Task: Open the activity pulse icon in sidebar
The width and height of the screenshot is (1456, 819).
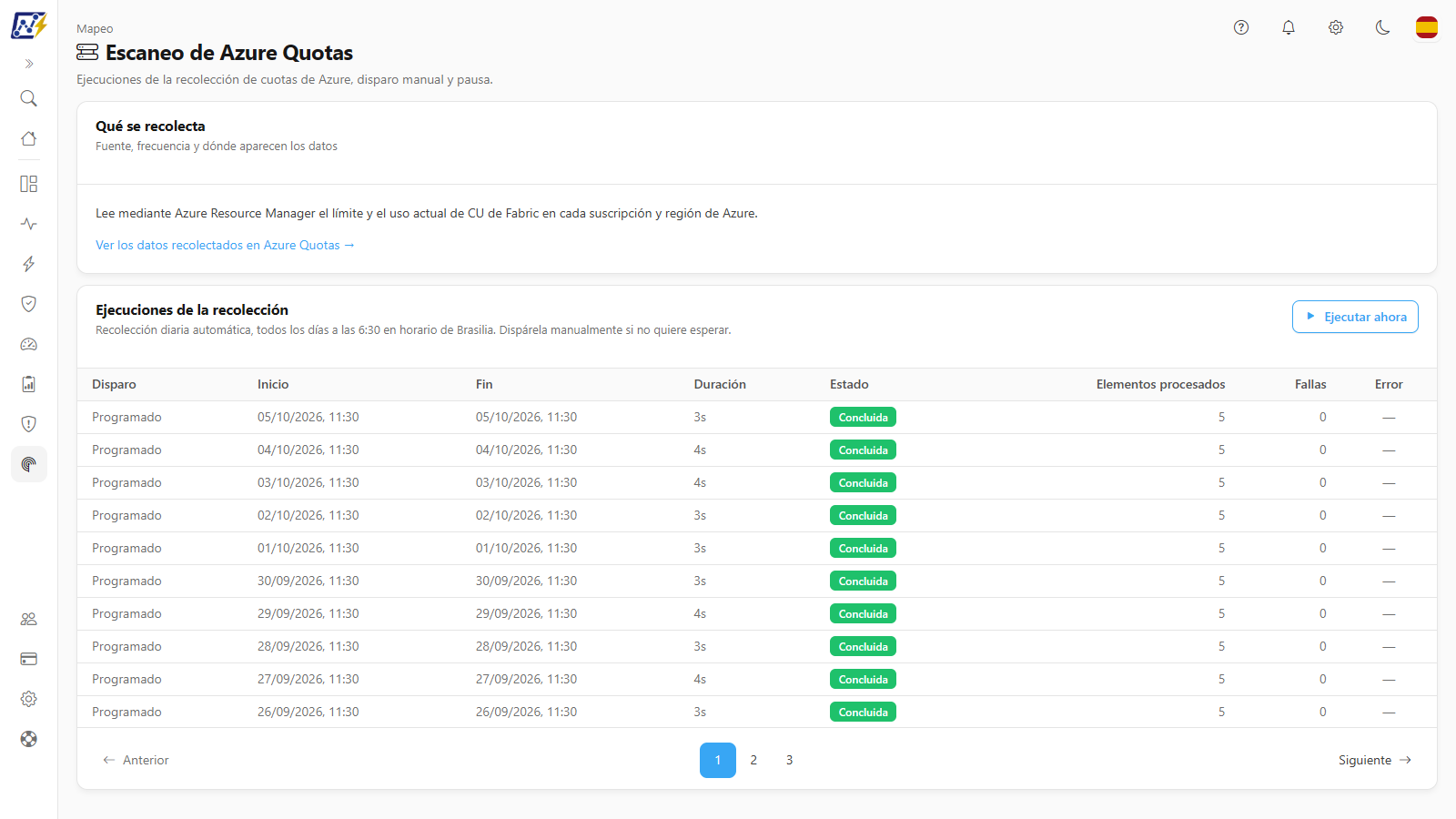Action: (29, 224)
